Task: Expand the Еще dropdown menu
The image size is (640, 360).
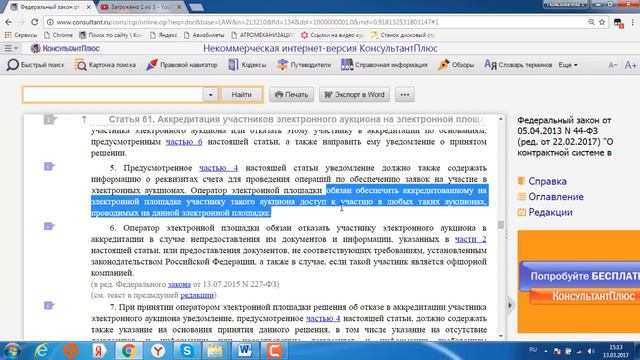Action: pos(568,65)
